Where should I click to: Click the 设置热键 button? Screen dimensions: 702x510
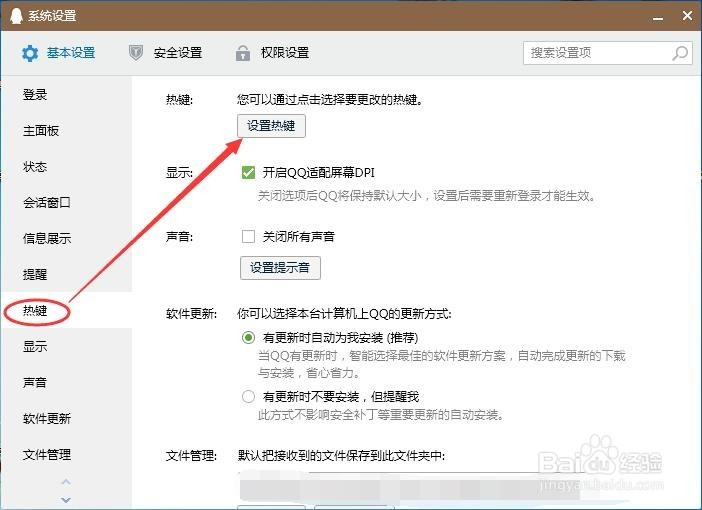click(x=271, y=126)
